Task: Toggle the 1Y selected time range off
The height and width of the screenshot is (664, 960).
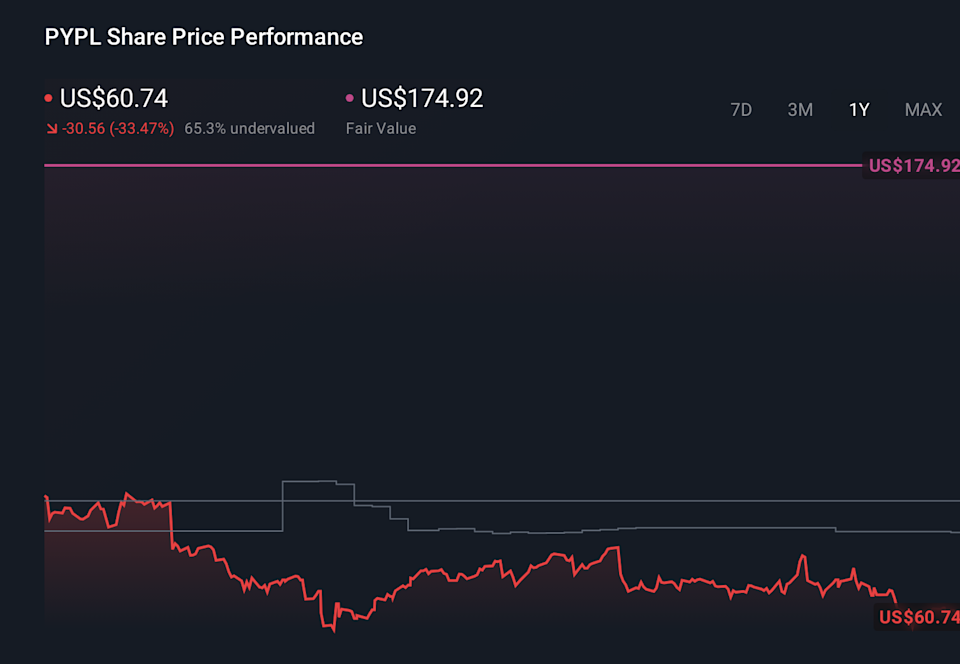Action: coord(859,110)
